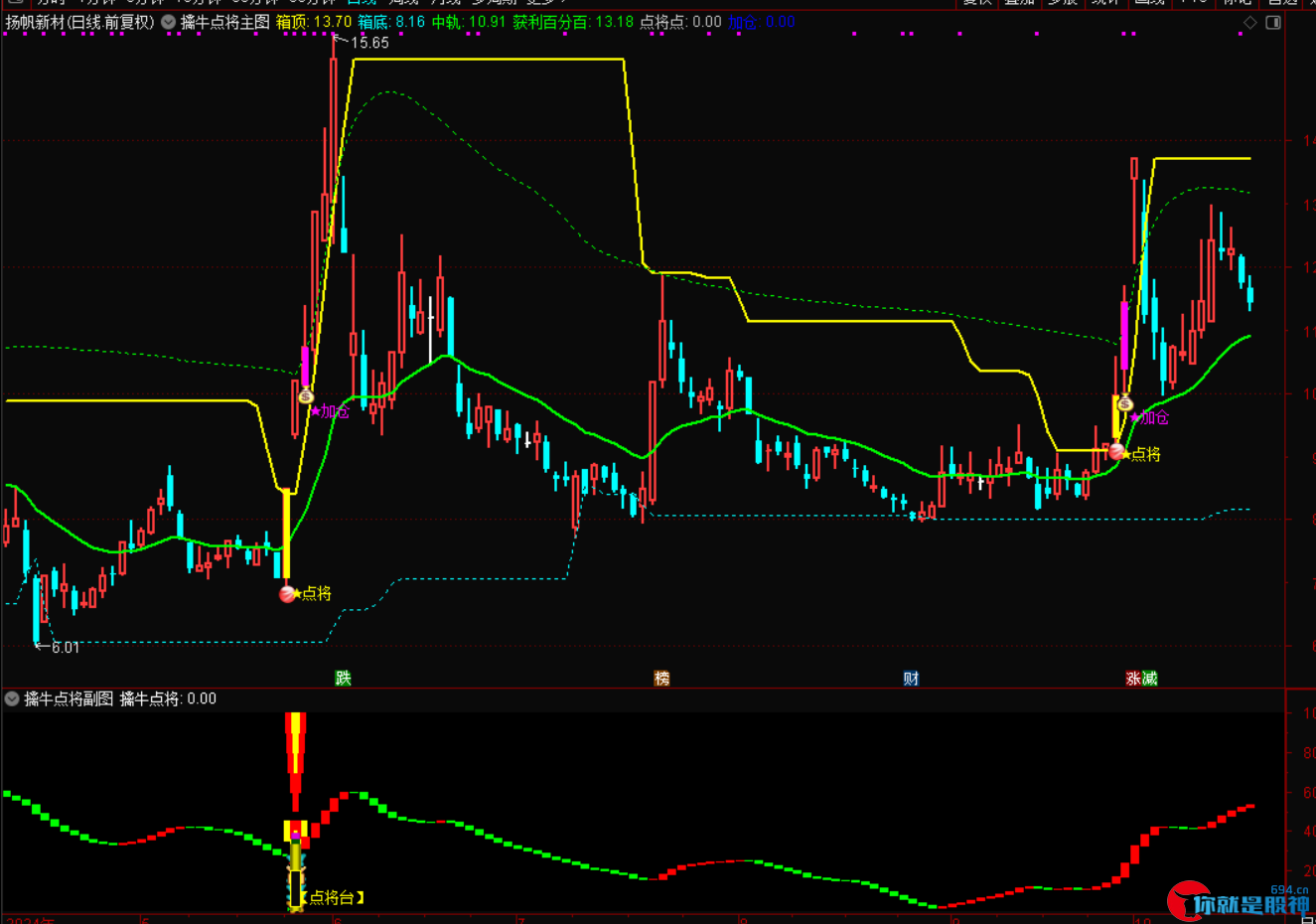Click the diamond icon at chart top-right
The height and width of the screenshot is (924, 1316).
1250,22
